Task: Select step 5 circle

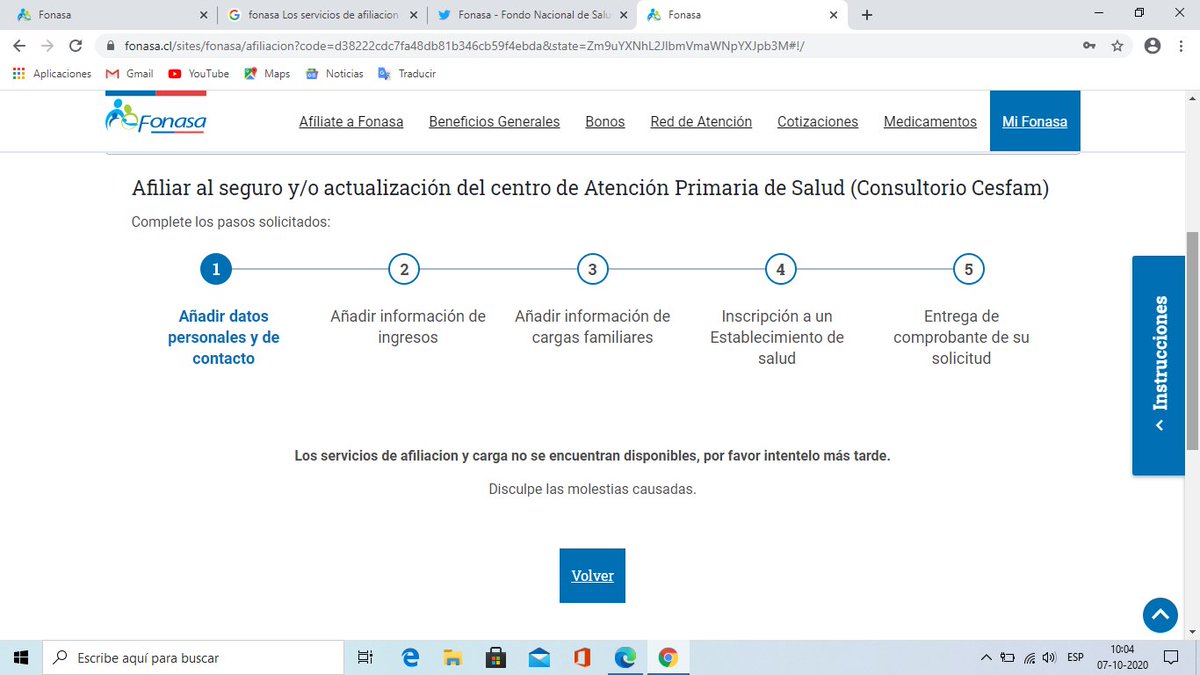Action: coord(968,269)
